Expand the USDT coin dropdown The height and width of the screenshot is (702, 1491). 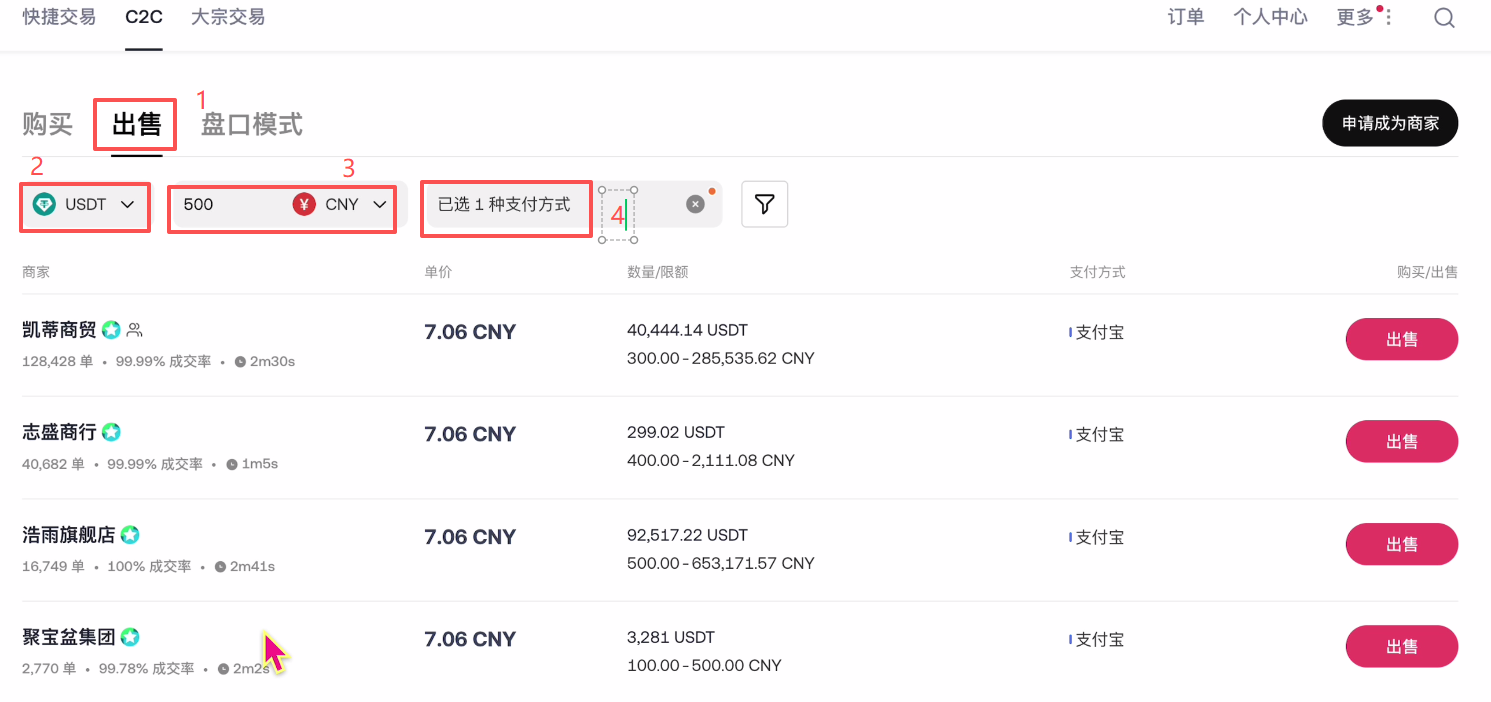click(127, 204)
